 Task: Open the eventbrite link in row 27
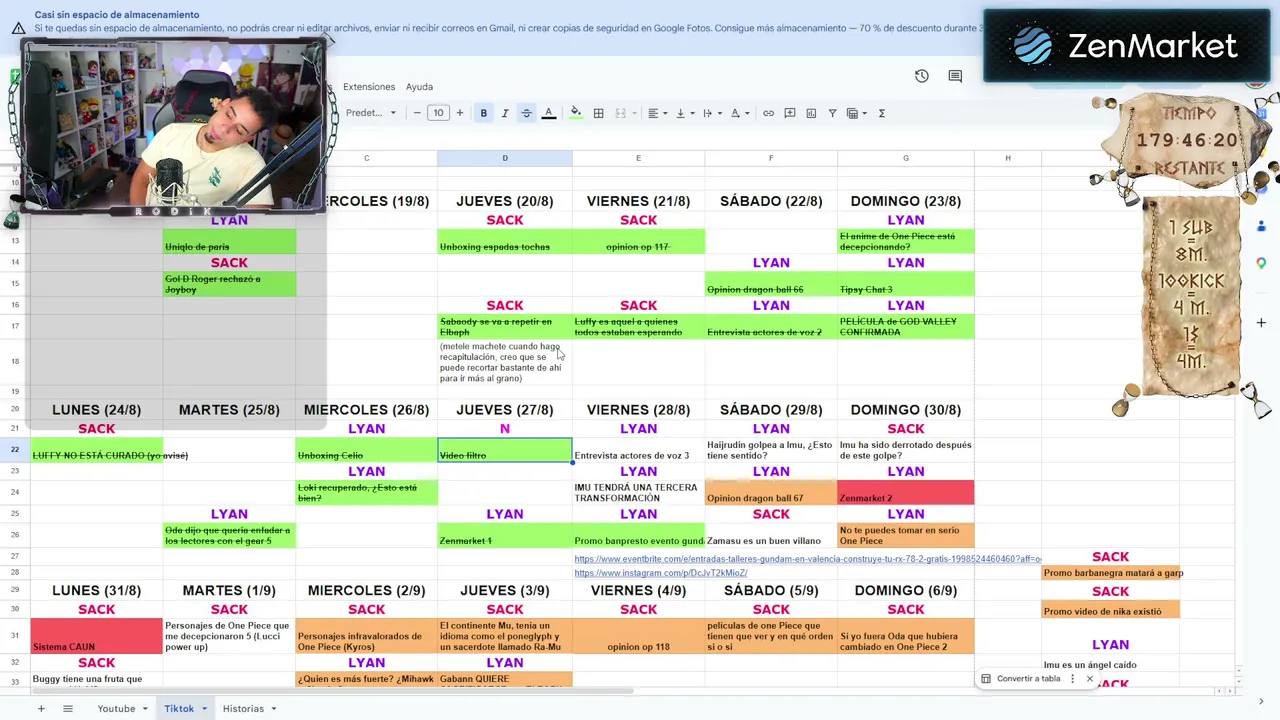click(x=808, y=559)
